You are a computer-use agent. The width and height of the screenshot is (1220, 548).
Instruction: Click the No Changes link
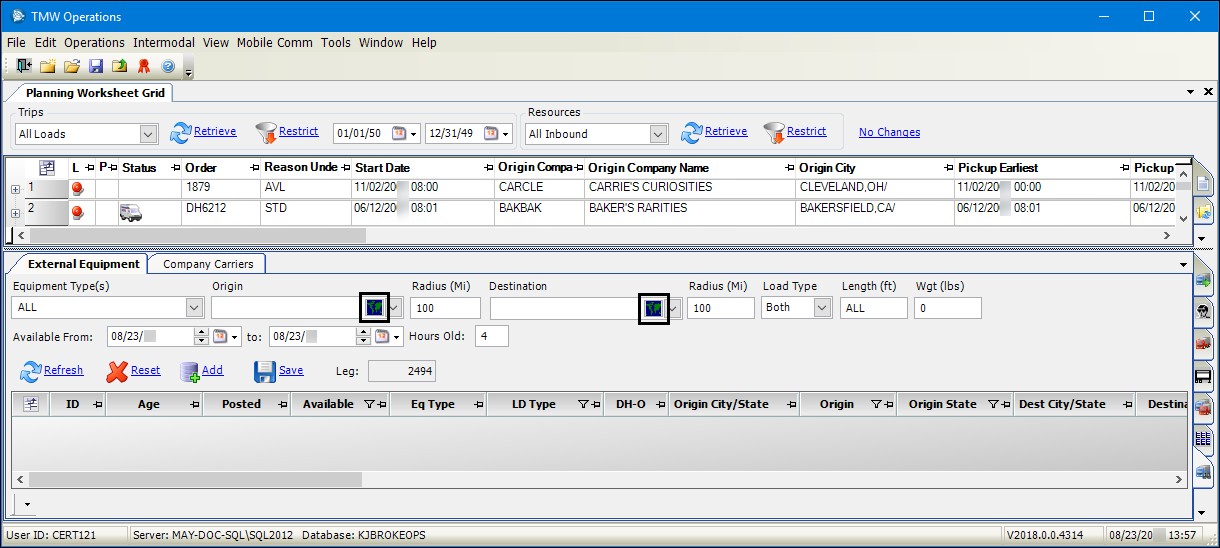point(889,132)
